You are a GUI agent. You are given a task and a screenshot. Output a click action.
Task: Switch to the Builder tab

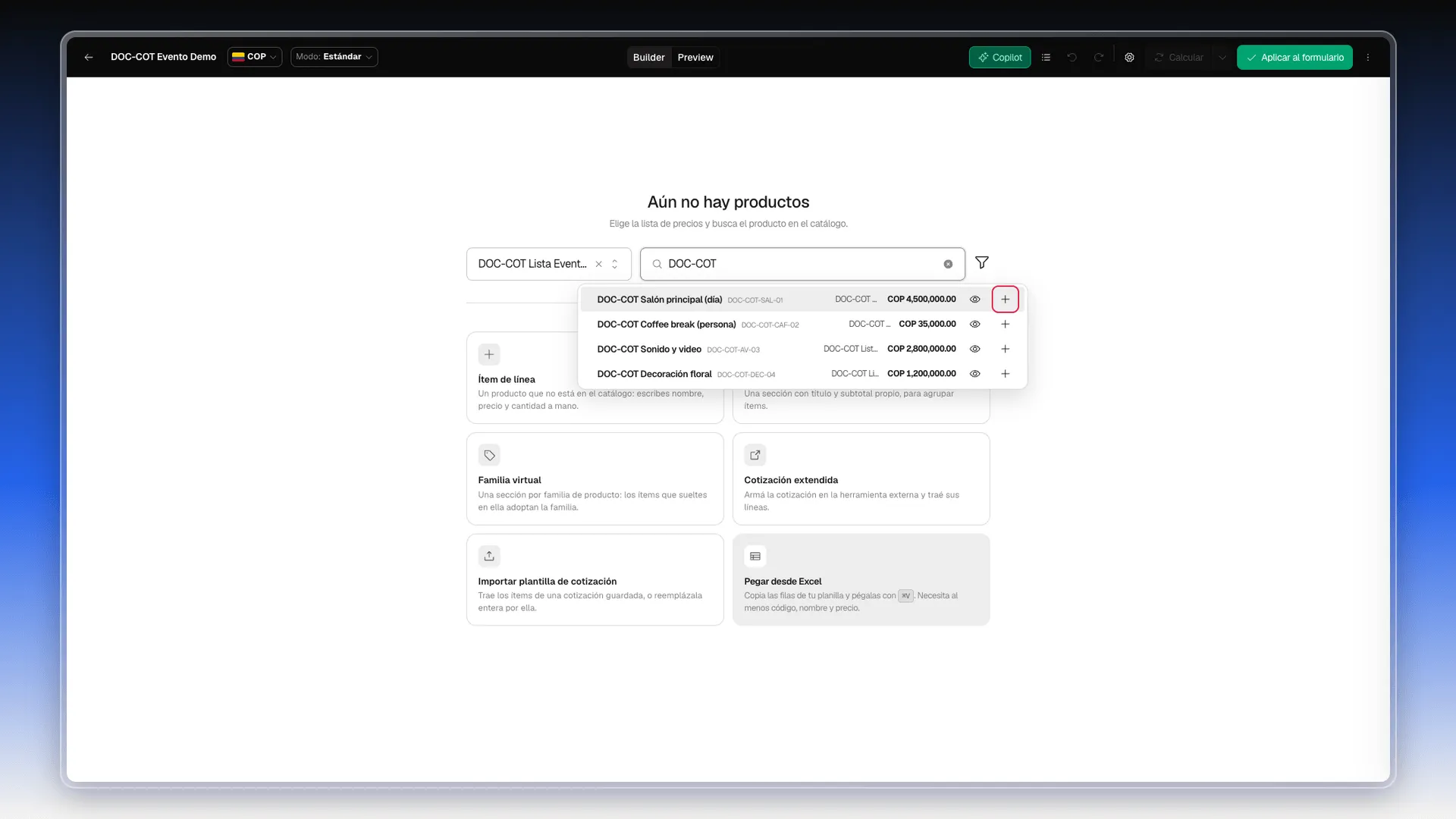coord(648,58)
